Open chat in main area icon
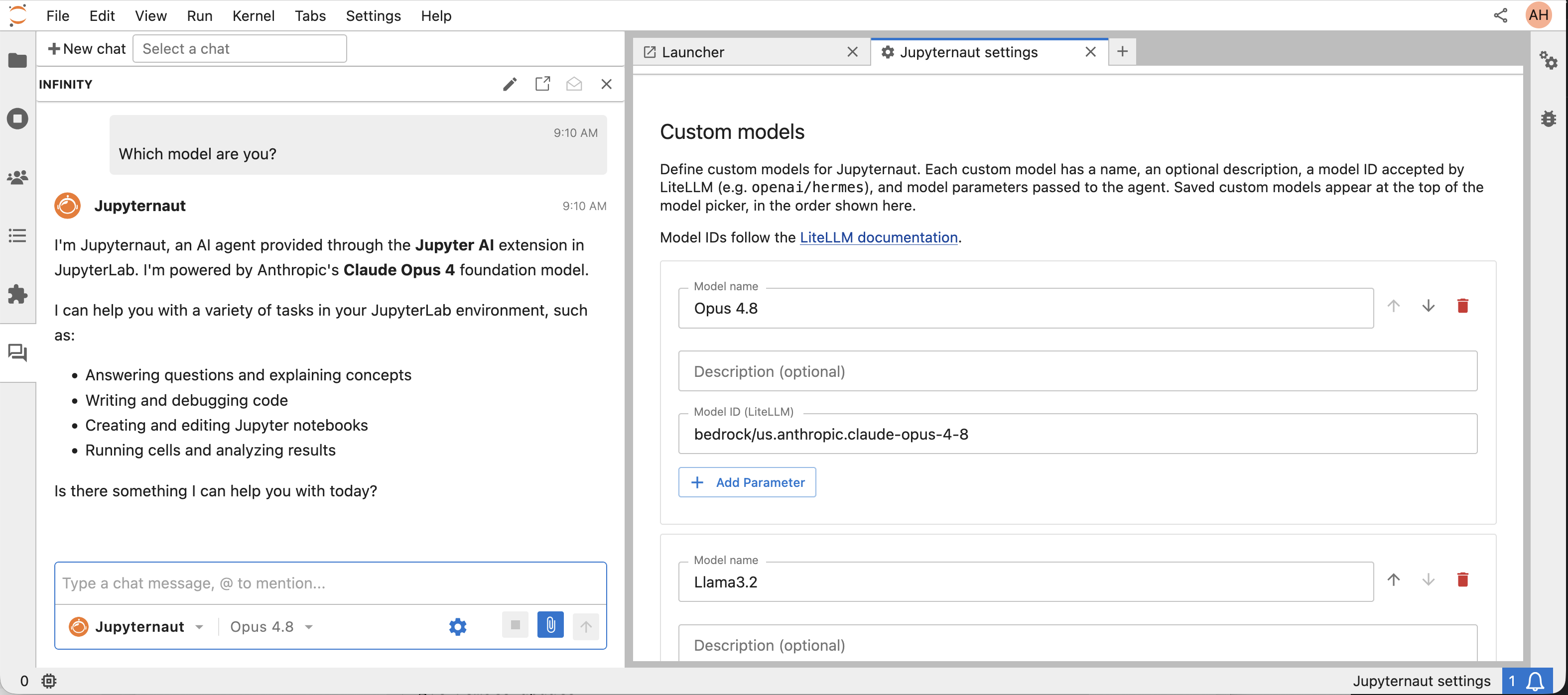Screen dimensions: 1568x695 click(x=542, y=84)
